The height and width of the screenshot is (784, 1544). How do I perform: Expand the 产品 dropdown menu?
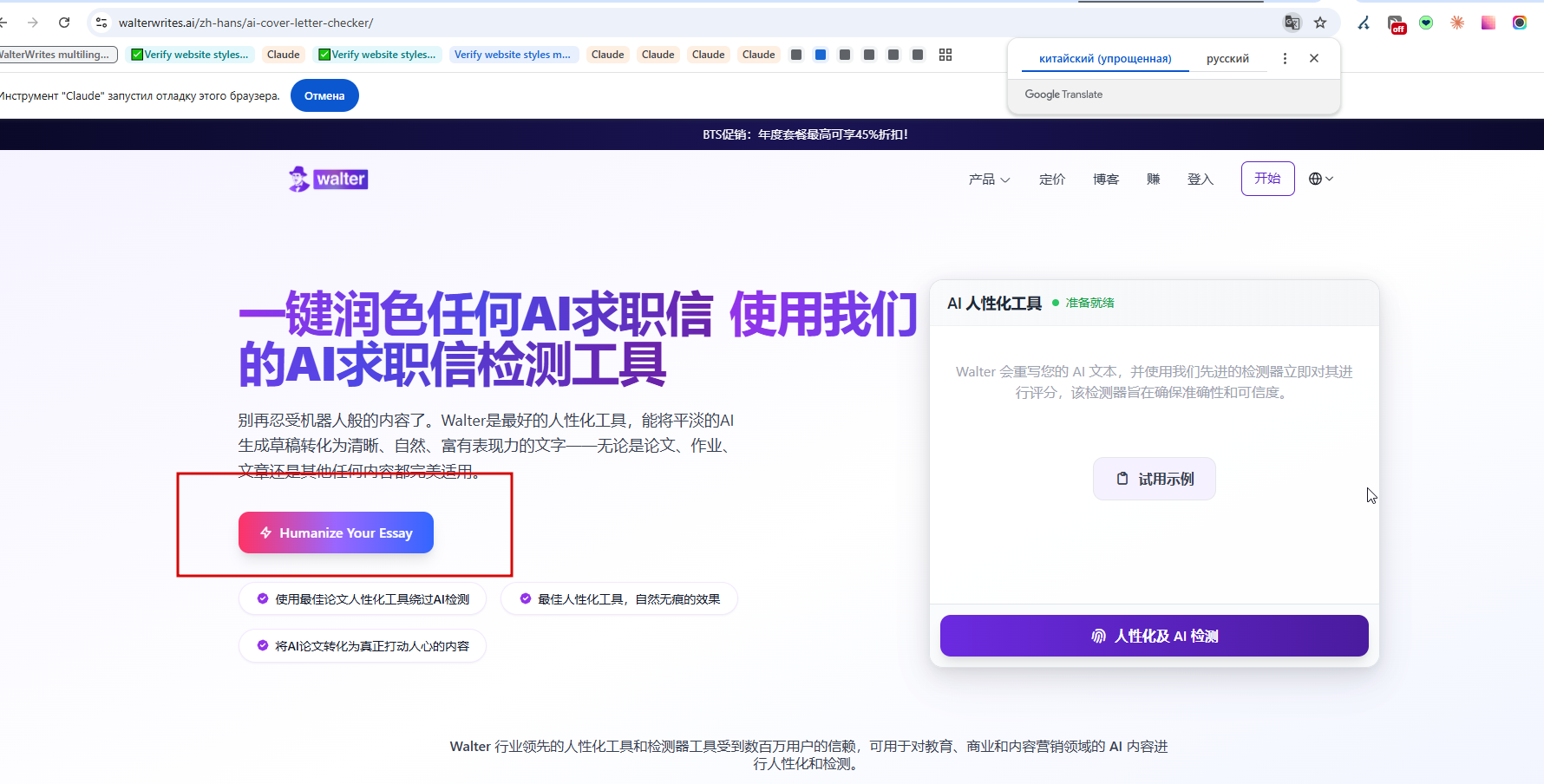[989, 180]
